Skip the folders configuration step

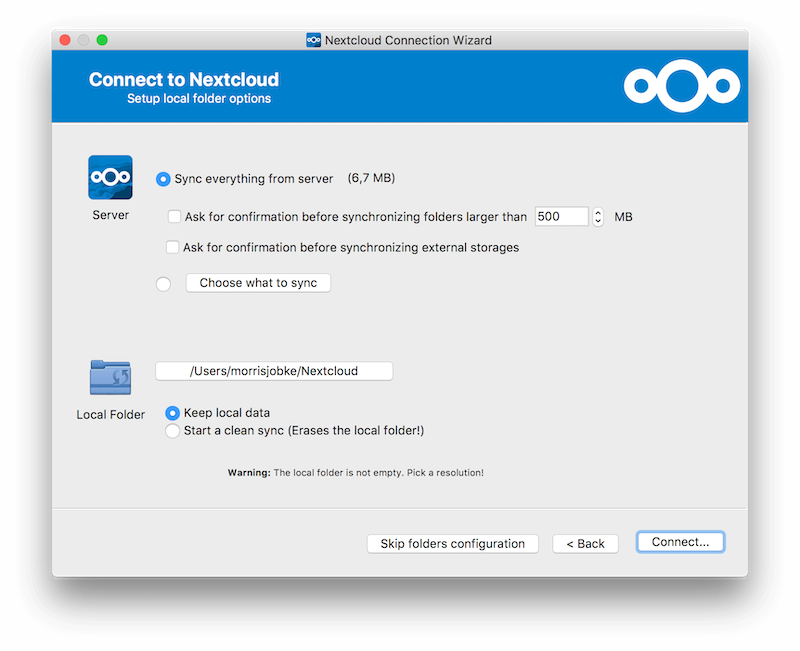coord(452,543)
